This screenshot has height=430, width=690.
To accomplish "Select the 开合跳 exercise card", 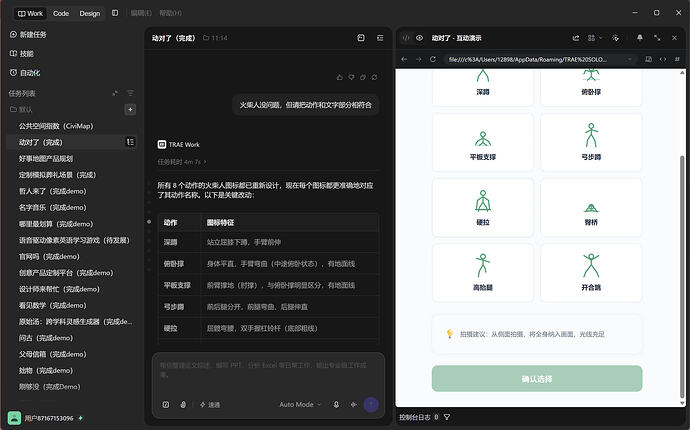I will [x=591, y=273].
